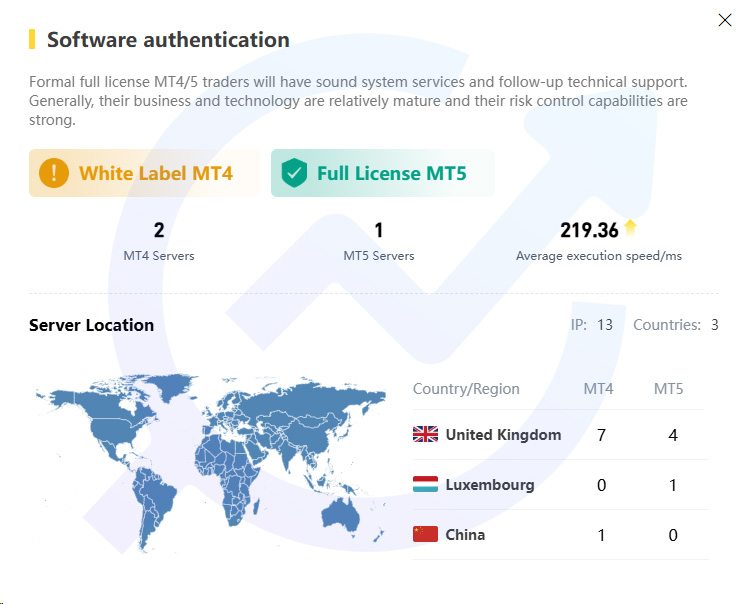The image size is (740, 604).
Task: Click the Countries: 3 indicator
Action: (x=676, y=325)
